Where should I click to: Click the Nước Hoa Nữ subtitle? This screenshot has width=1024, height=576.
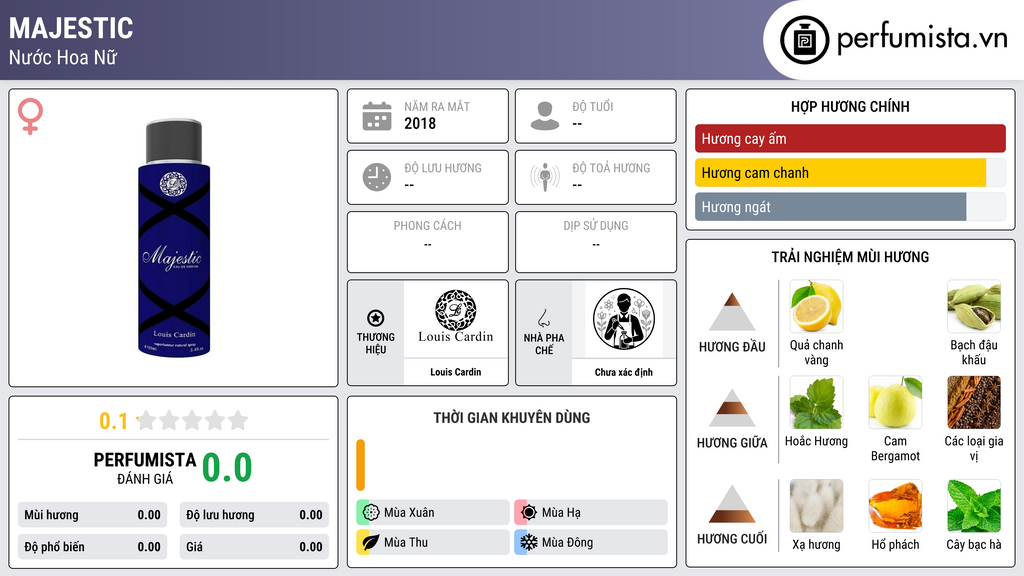63,57
